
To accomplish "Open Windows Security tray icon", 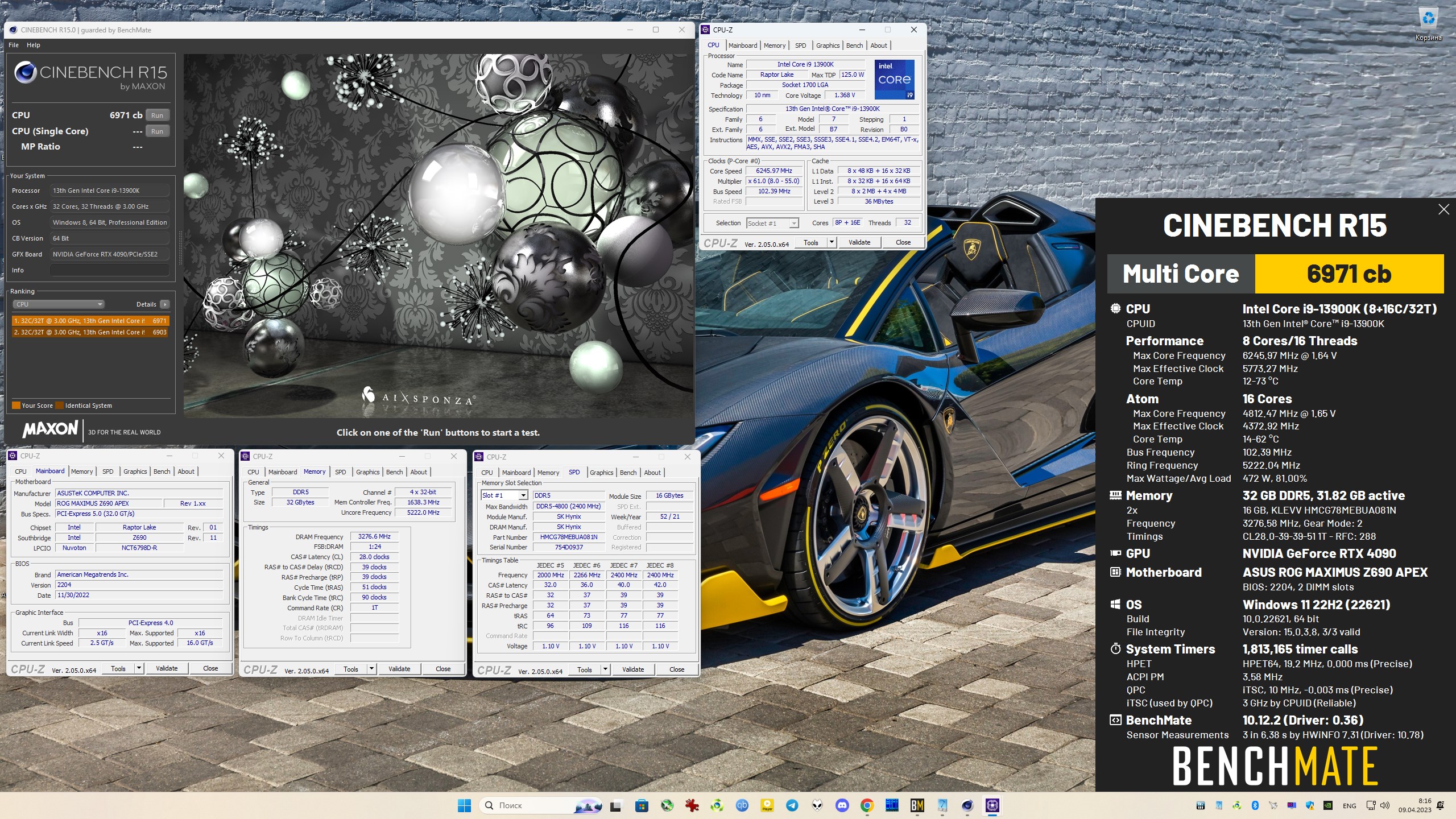I will click(x=1310, y=805).
